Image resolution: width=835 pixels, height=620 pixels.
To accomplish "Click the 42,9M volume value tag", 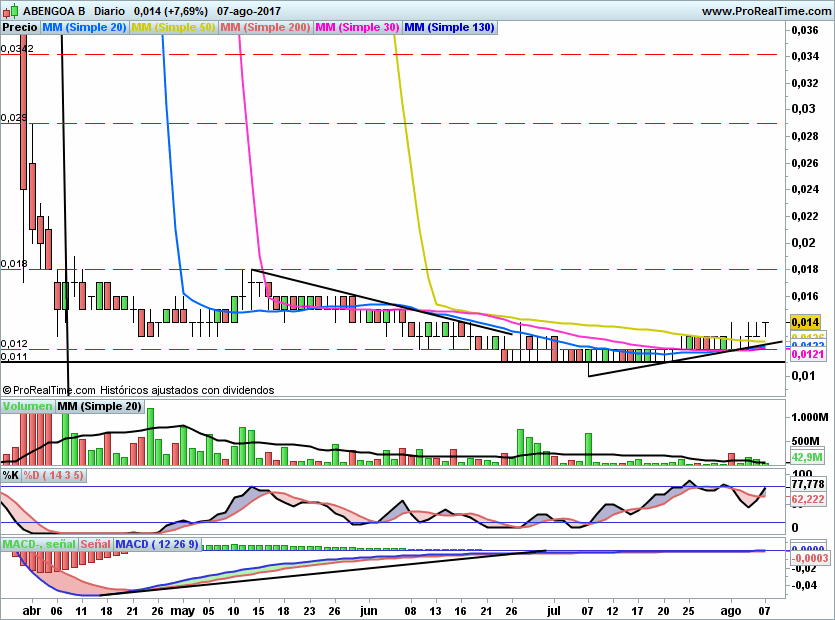I will pos(806,456).
